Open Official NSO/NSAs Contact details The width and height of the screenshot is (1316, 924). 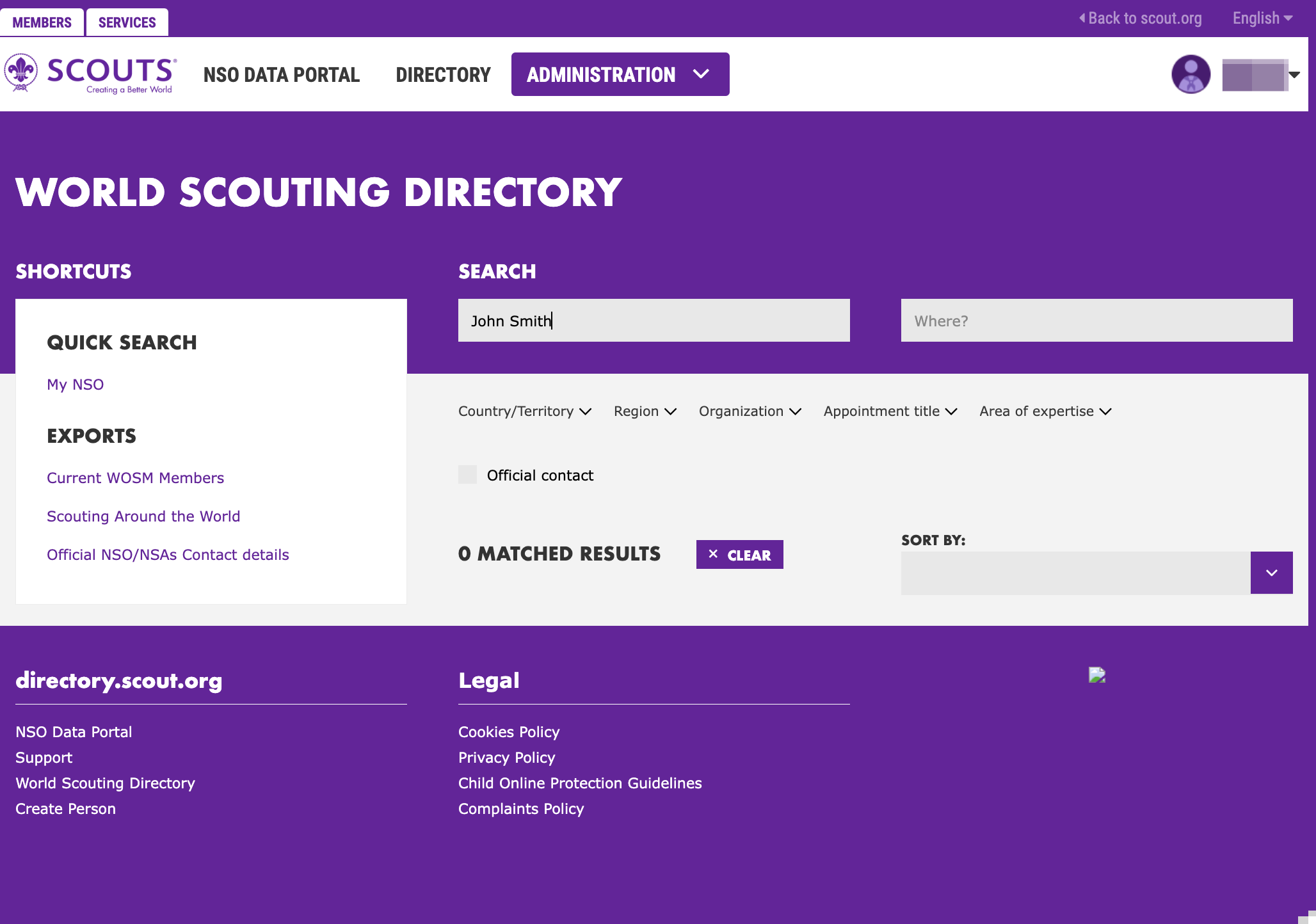coord(168,555)
